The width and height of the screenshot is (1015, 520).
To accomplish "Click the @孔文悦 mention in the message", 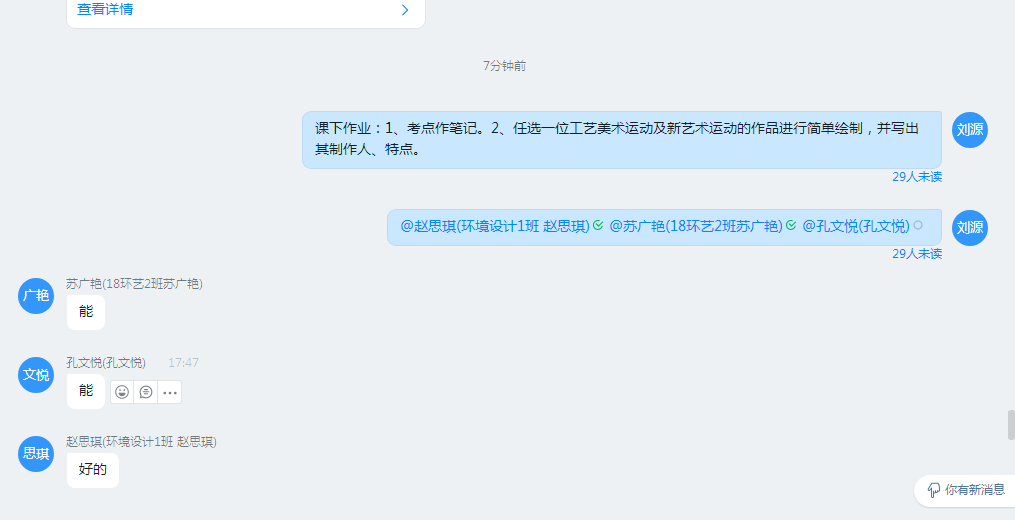I will [x=855, y=226].
